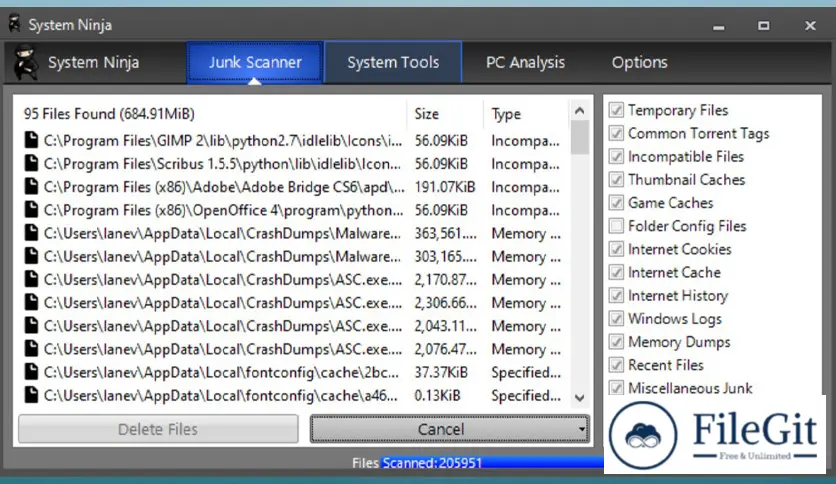The image size is (836, 484).
Task: Click the 95 Files Found column header
Action: point(211,114)
